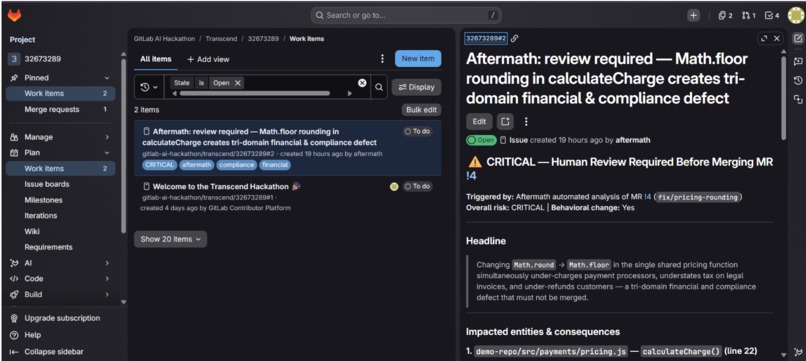Screen dimensions: 806x361
Task: Open the GitLab logo home link
Action: tap(14, 16)
